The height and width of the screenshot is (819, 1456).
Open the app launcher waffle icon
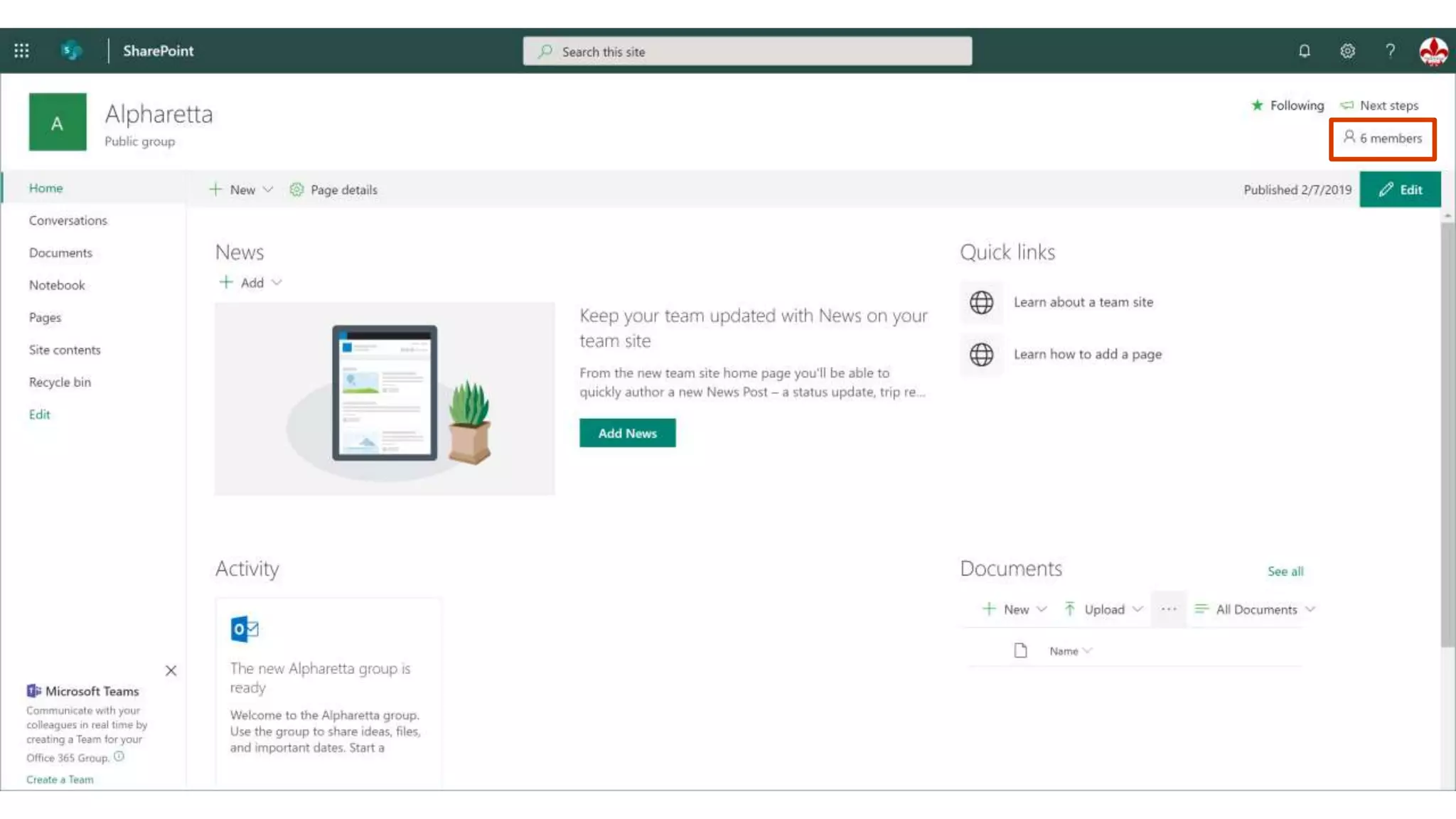[x=21, y=50]
